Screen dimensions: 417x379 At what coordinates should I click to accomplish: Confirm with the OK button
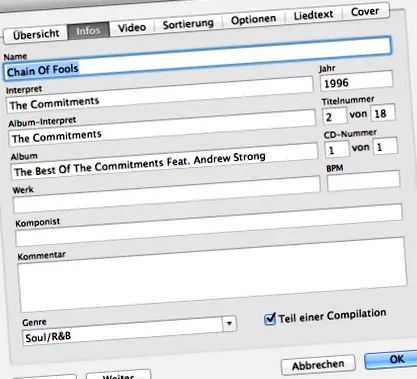point(392,360)
